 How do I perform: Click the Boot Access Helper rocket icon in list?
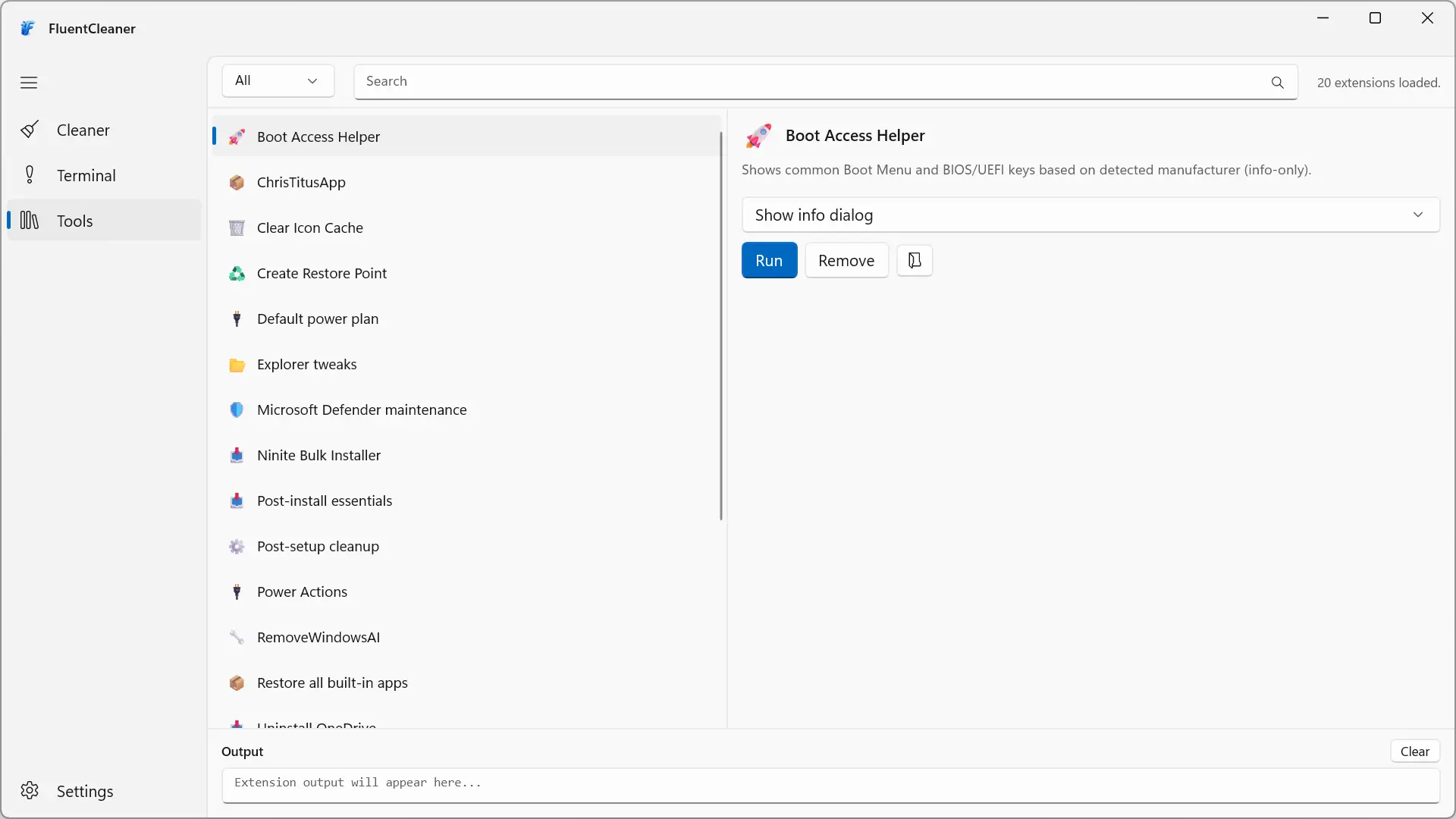click(x=237, y=137)
